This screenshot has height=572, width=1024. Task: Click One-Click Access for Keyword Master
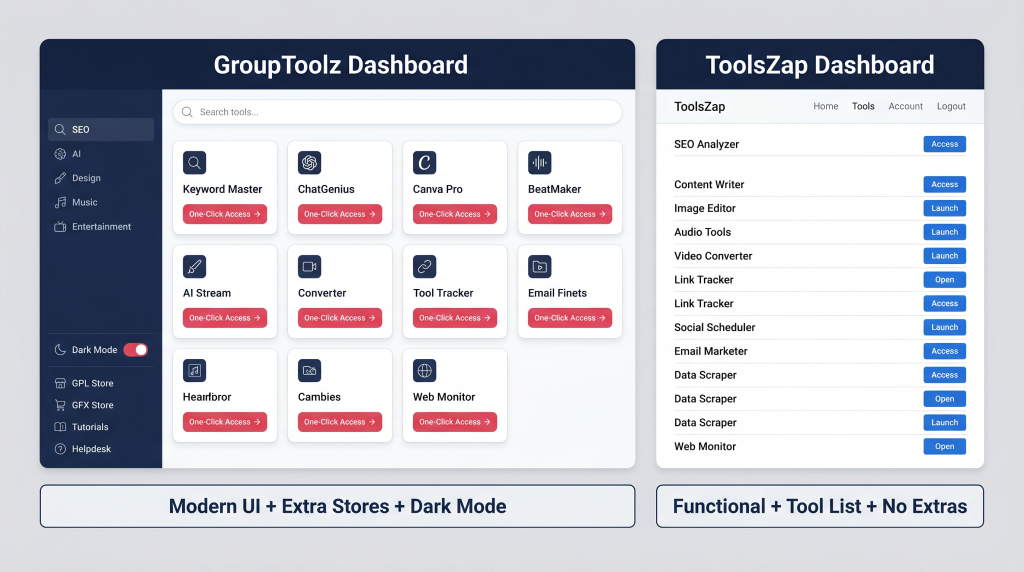[225, 214]
